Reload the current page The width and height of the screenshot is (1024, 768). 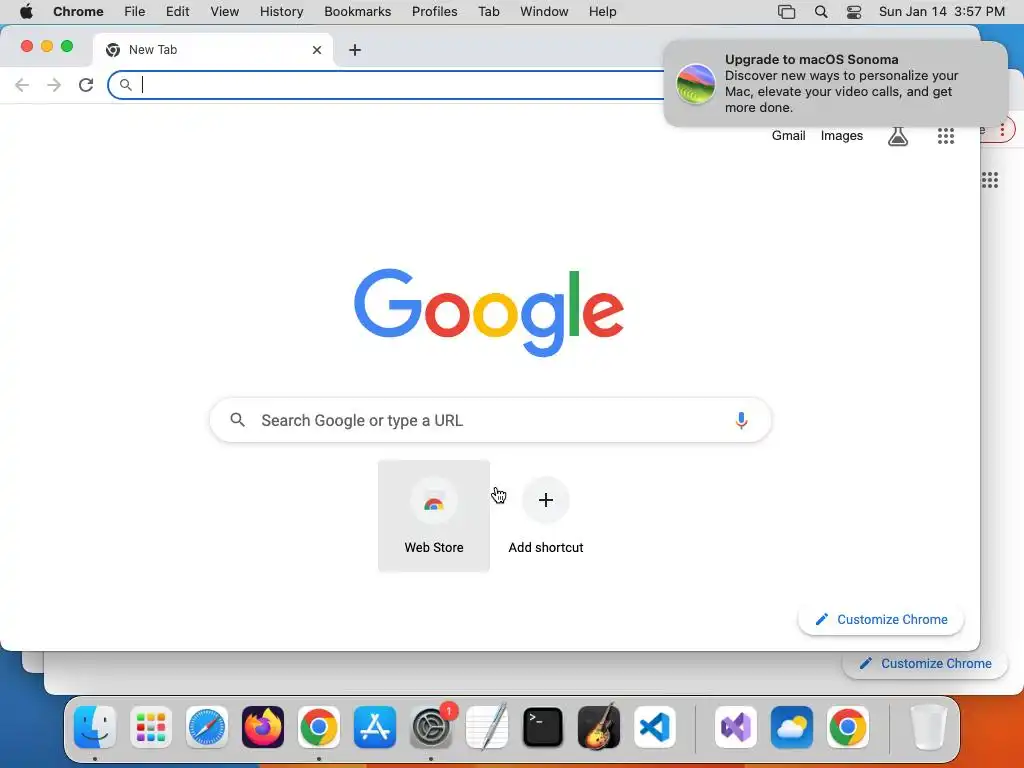tap(86, 85)
